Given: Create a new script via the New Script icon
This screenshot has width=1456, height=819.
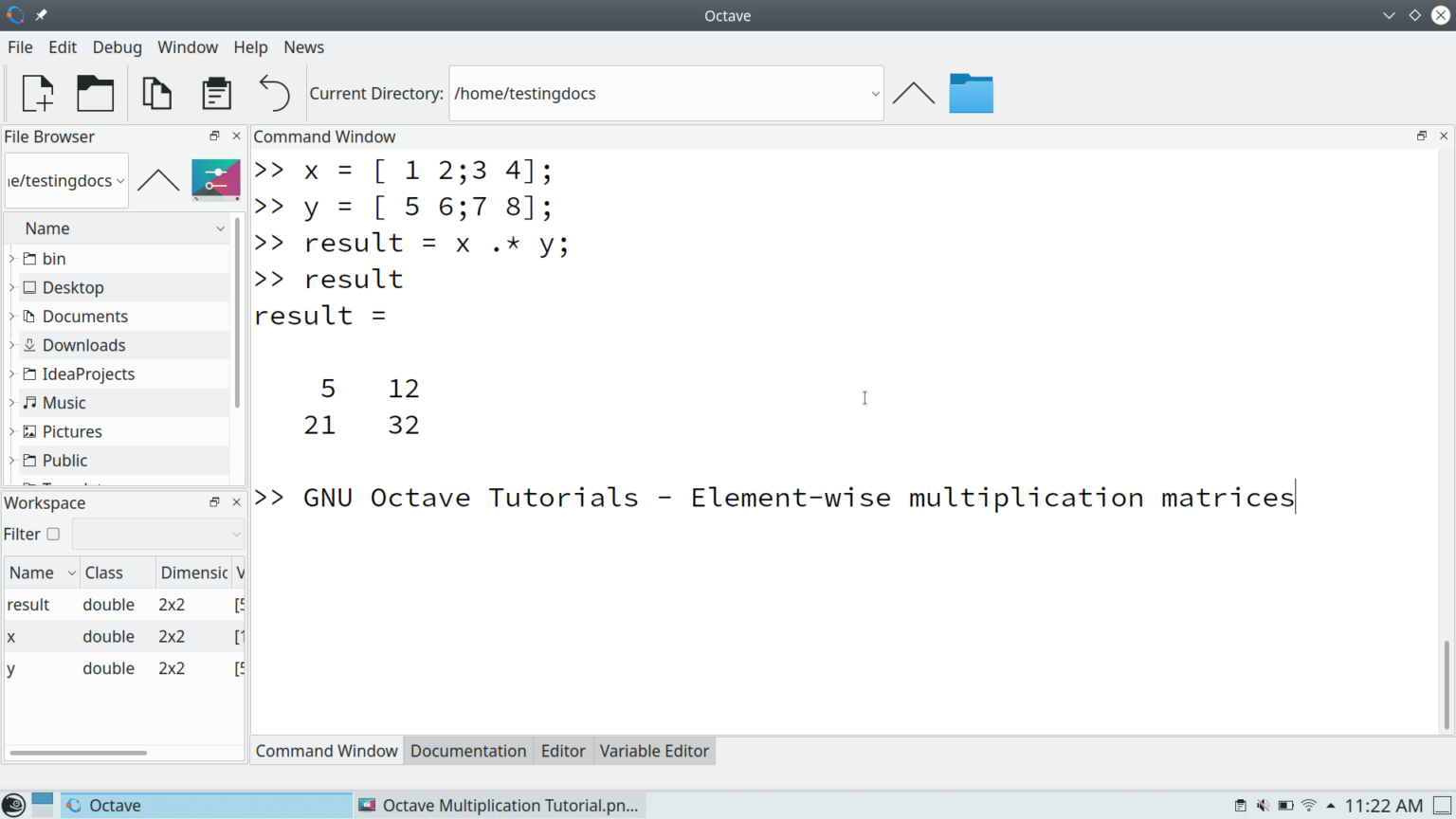Looking at the screenshot, I should [37, 92].
